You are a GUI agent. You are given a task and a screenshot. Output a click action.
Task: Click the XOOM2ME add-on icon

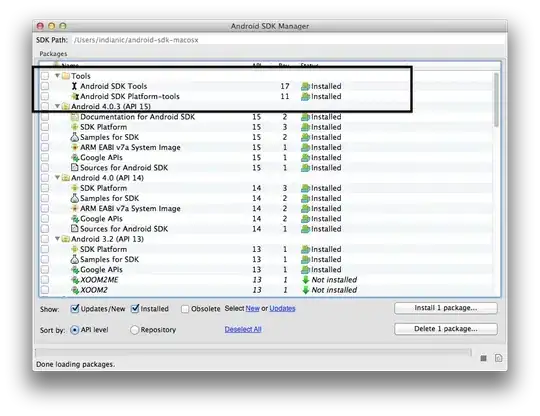click(x=75, y=280)
